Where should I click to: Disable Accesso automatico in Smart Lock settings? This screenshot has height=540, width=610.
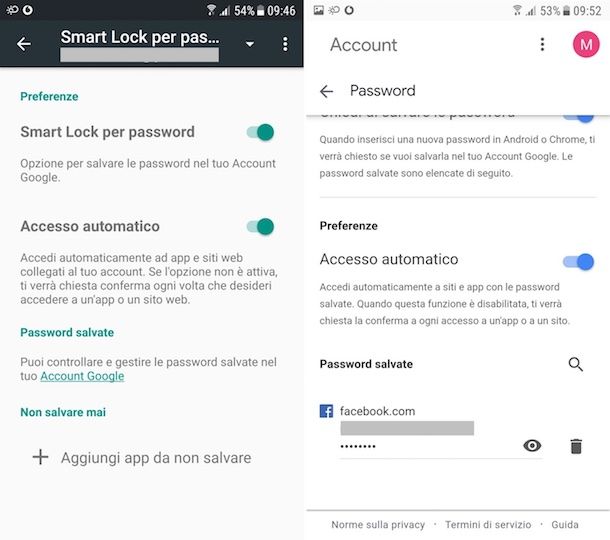click(260, 226)
